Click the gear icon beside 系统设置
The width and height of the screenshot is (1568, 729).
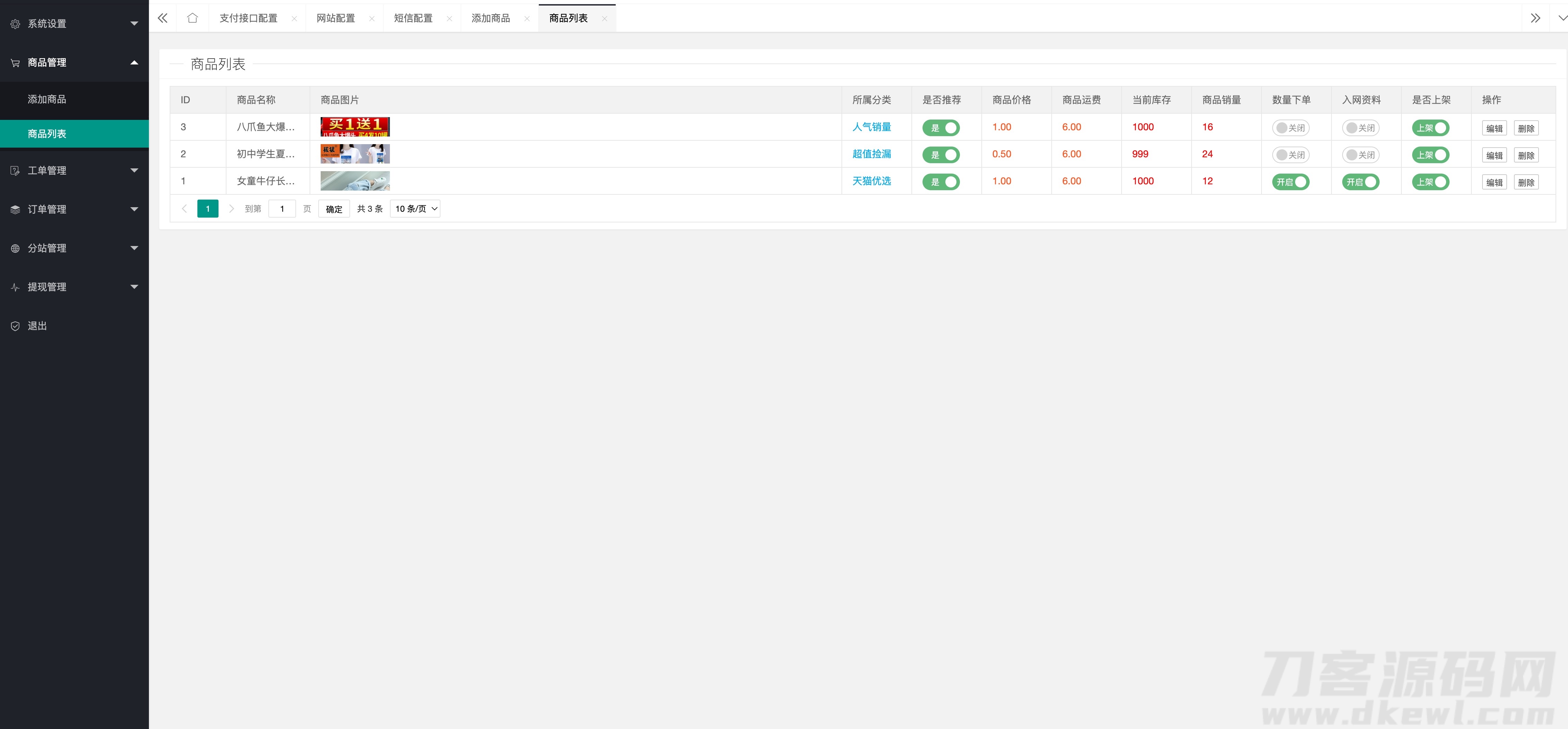pyautogui.click(x=15, y=24)
